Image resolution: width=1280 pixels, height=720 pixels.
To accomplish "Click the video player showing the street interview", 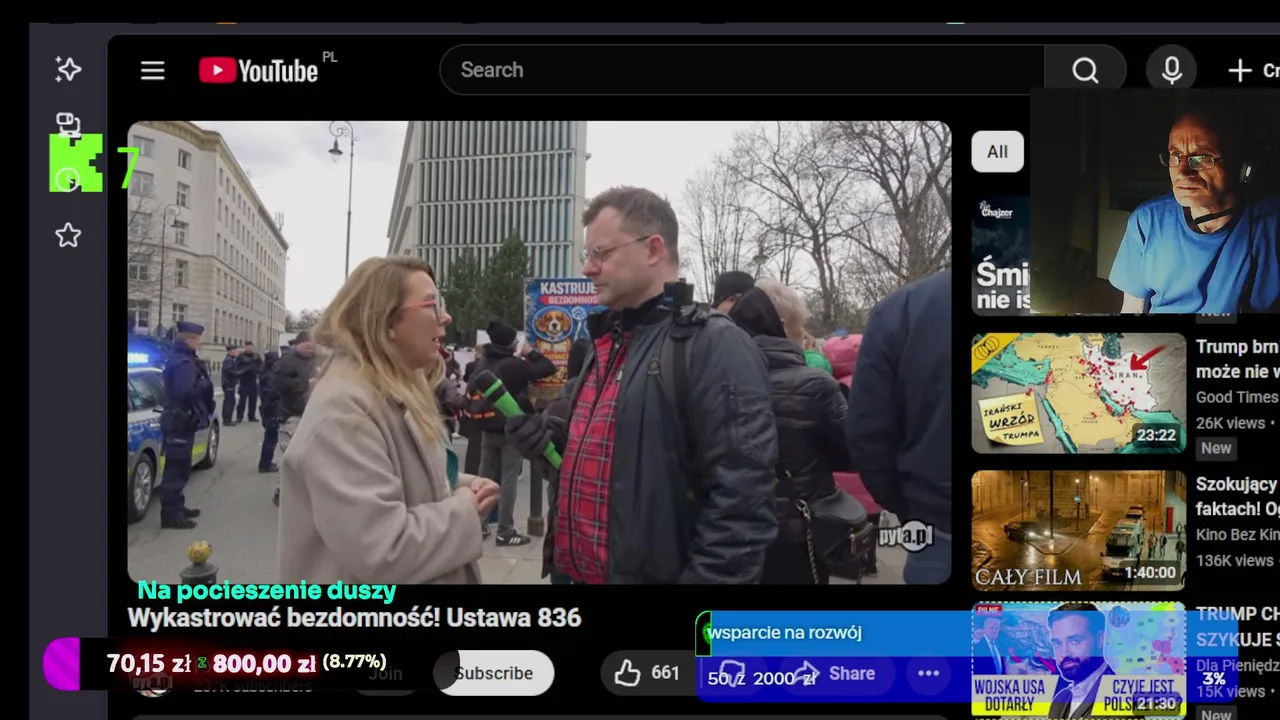I will pos(539,352).
